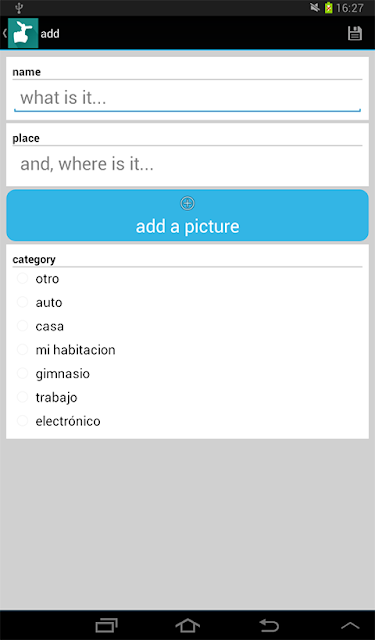375x640 pixels.
Task: Select electrónico category radio button
Action: tap(22, 420)
